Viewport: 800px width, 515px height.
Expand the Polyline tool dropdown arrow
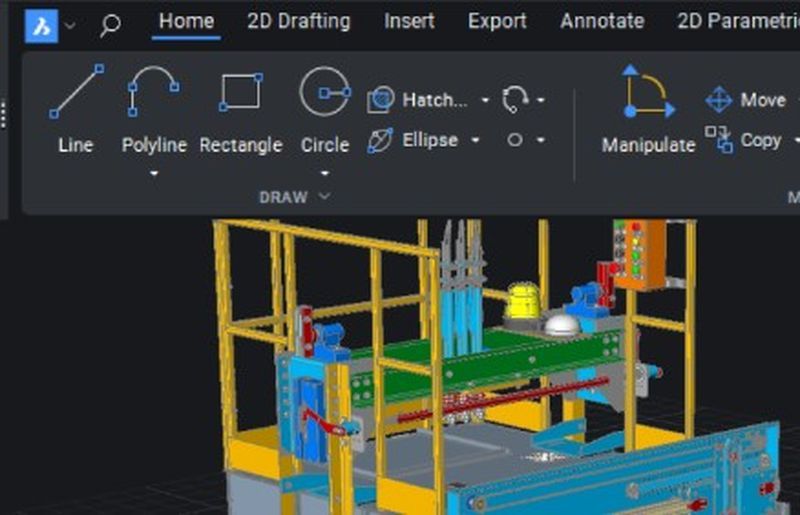[154, 173]
